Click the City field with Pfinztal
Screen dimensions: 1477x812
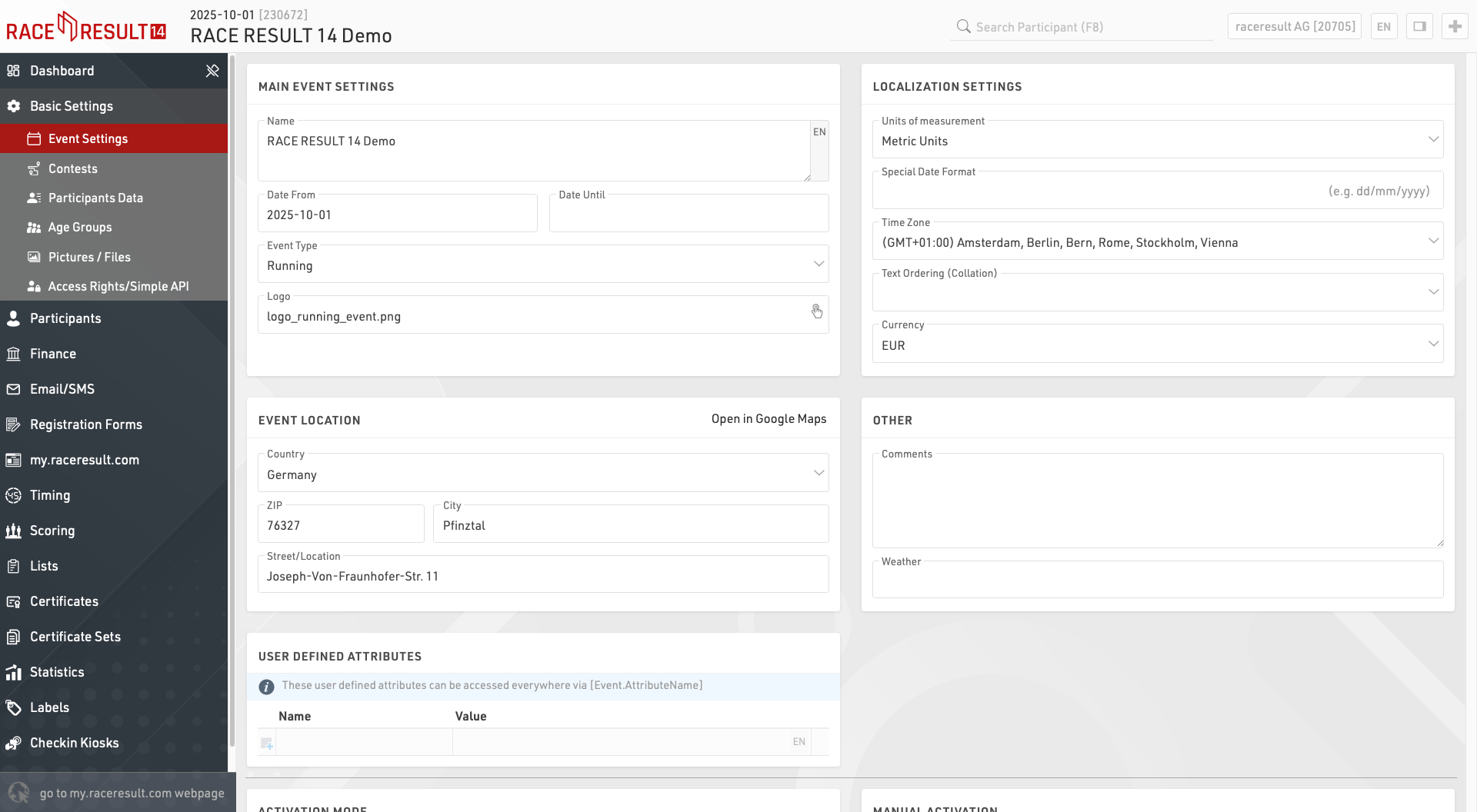click(631, 524)
